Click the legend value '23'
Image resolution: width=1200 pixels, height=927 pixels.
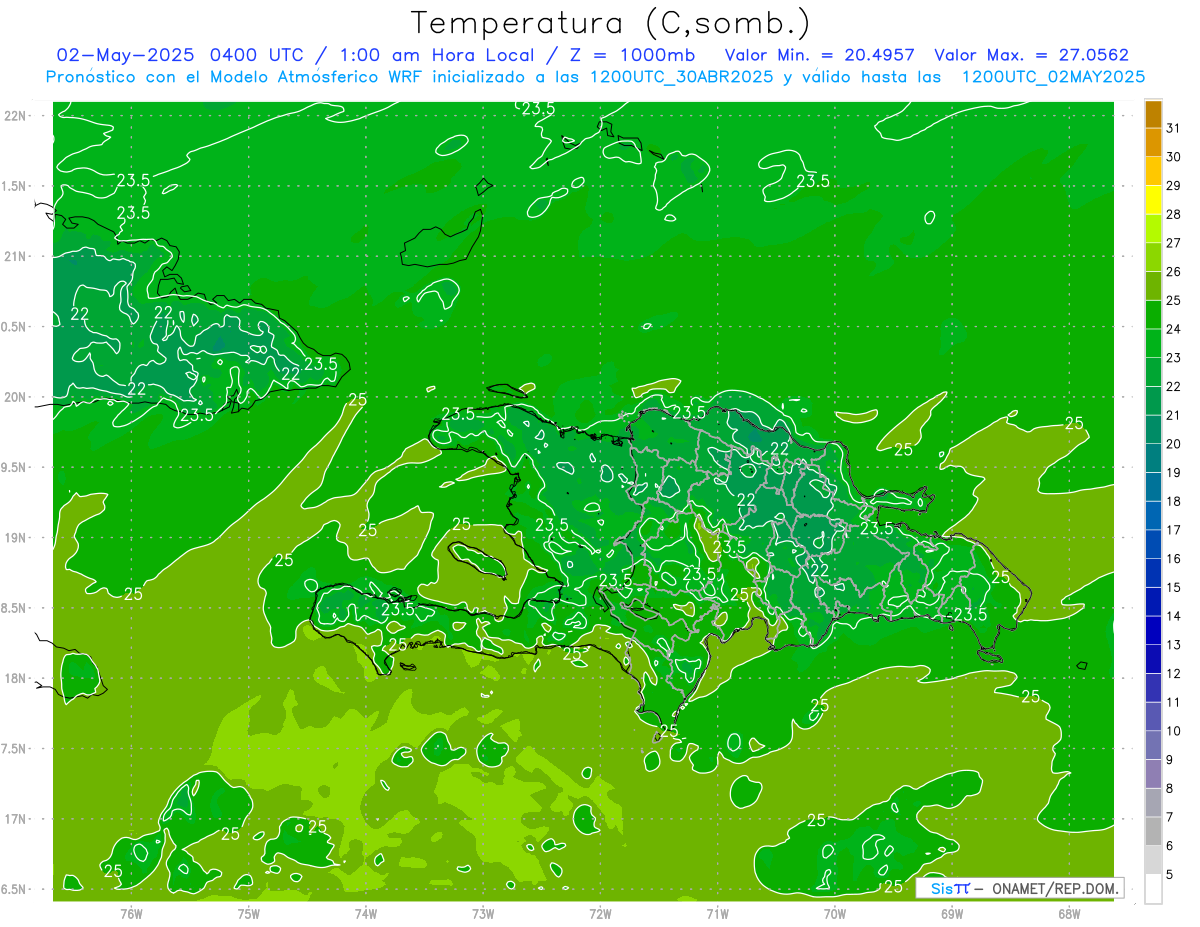coord(1174,358)
